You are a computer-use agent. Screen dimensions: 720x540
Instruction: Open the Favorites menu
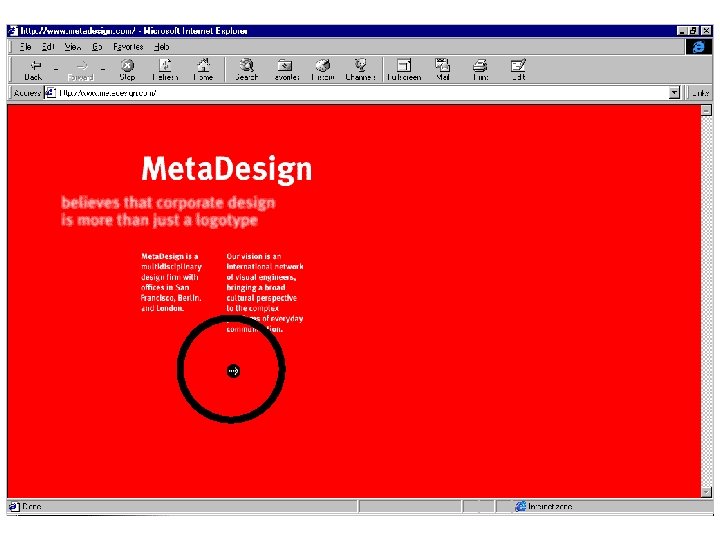[x=128, y=47]
